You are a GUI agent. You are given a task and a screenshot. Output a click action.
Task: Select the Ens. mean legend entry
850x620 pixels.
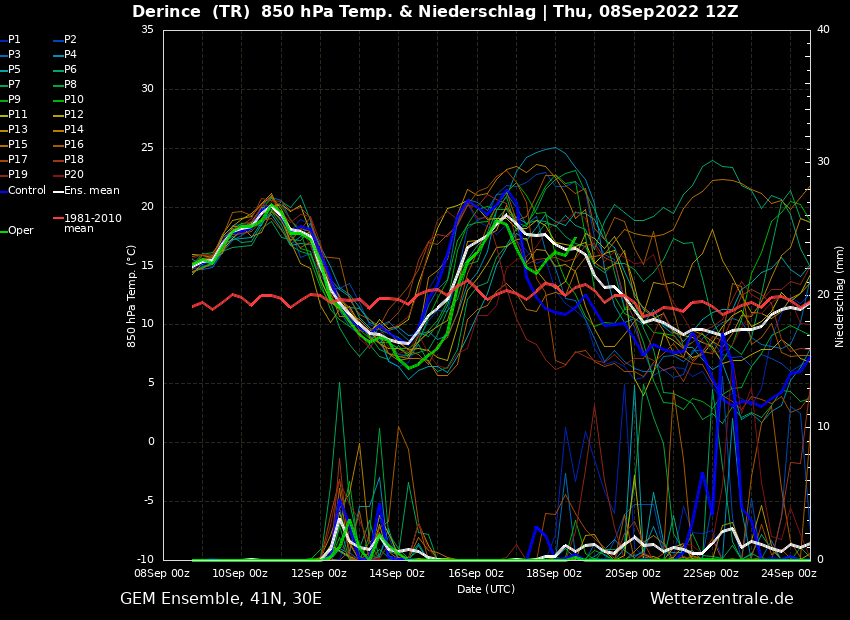click(87, 191)
